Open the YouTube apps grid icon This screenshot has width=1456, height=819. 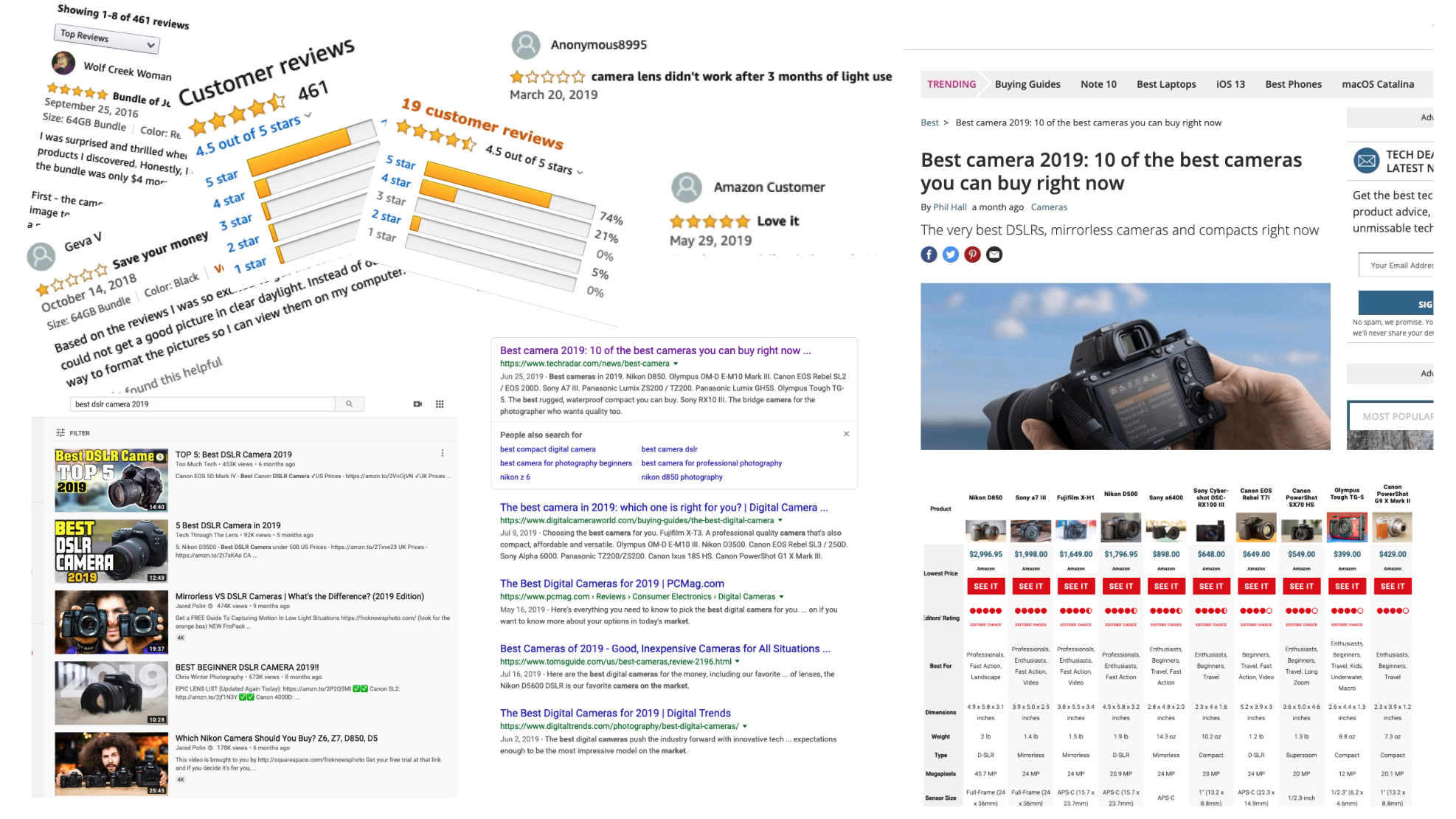pos(440,404)
